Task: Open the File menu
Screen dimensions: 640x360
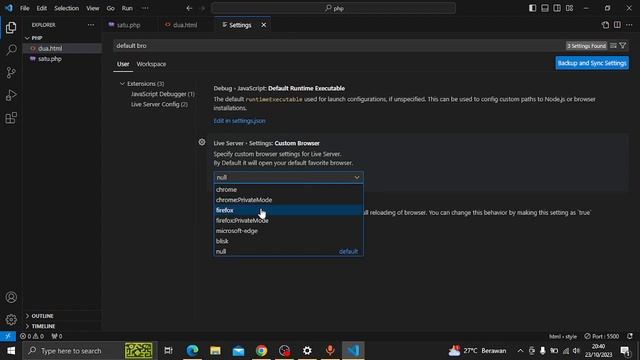Action: (24, 8)
